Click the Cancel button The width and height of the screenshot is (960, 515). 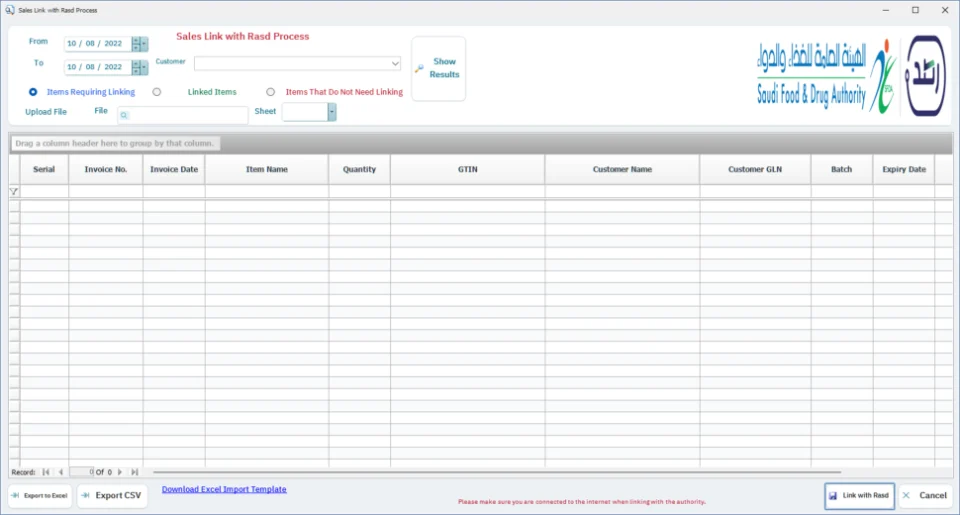[x=926, y=495]
